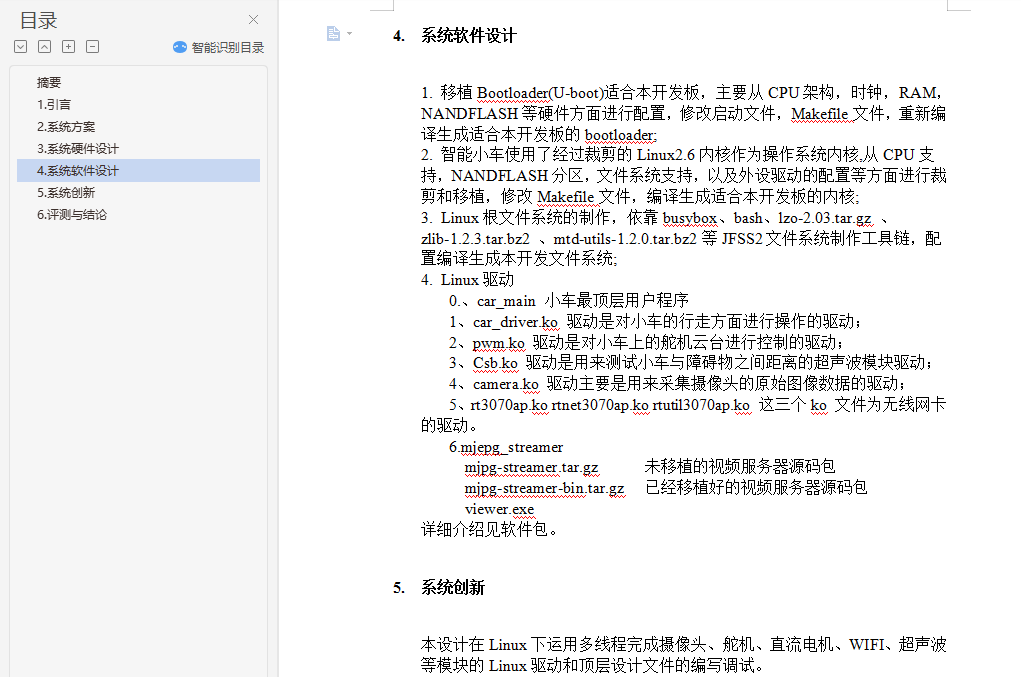Click the text 6.mjepg_streamer
The image size is (1021, 677).
pyautogui.click(x=506, y=448)
